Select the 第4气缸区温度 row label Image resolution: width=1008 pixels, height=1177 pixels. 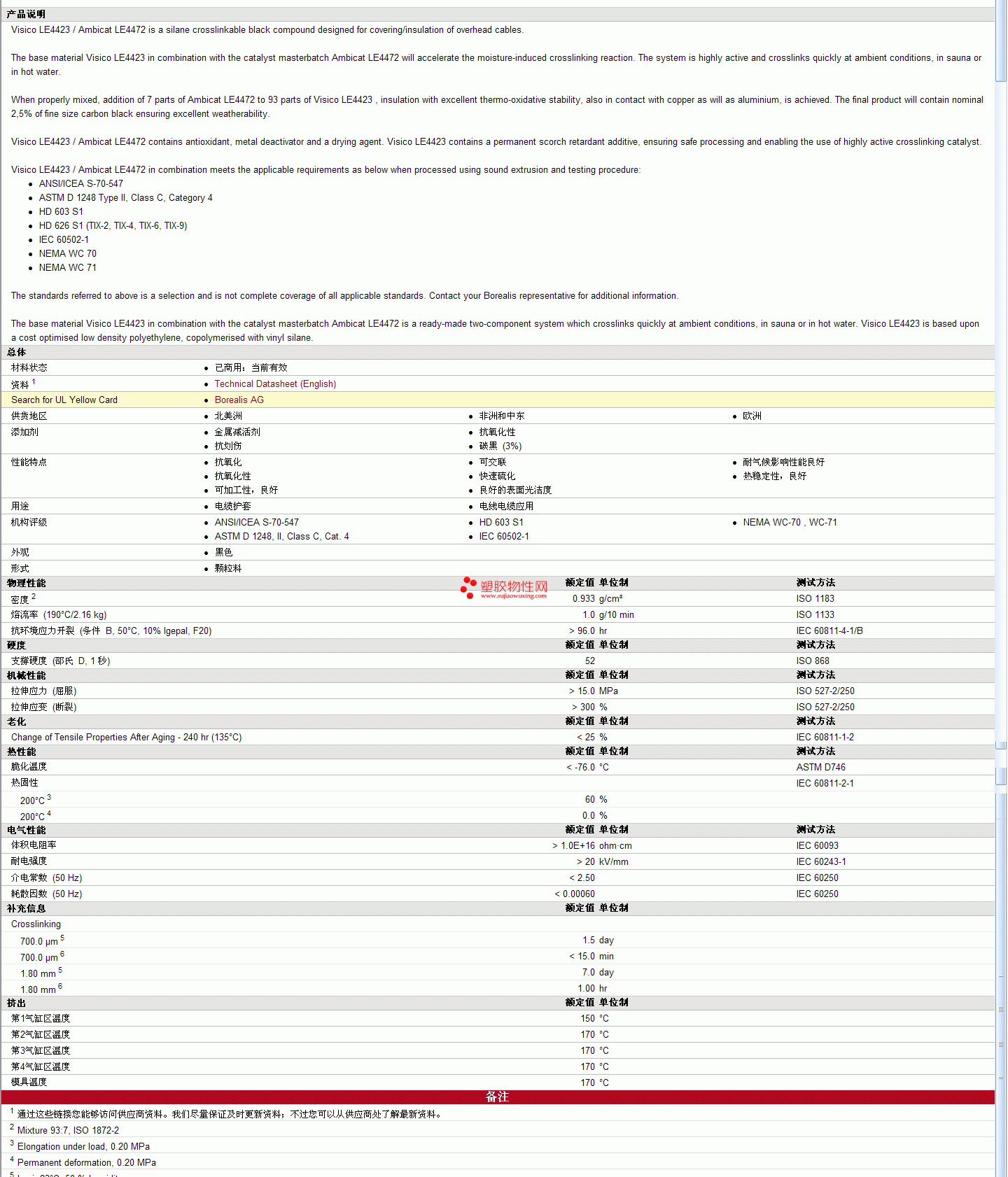(41, 1066)
